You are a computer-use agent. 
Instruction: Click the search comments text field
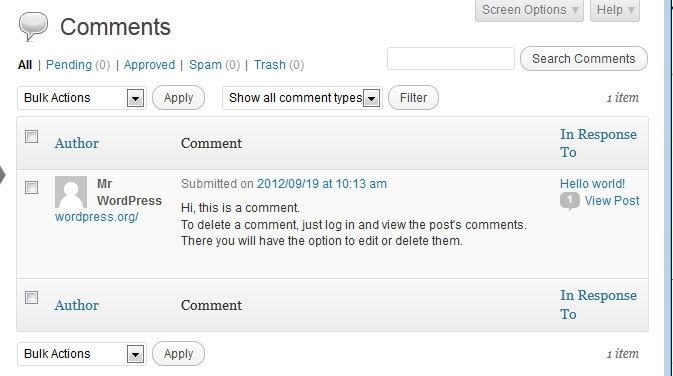coord(451,58)
